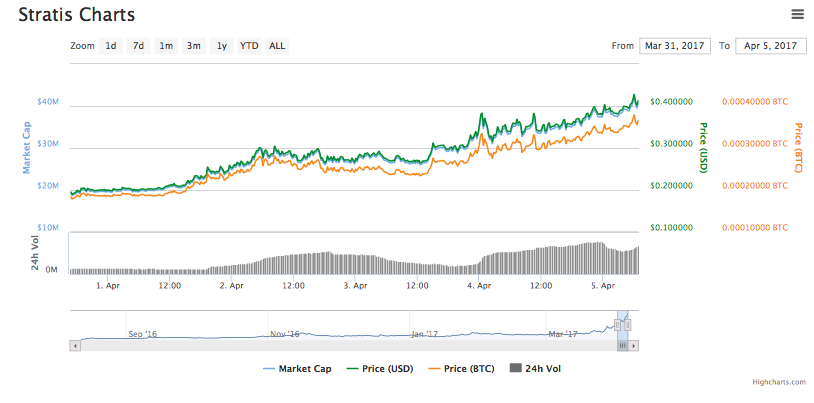Click the 0M volume axis label

(x=51, y=271)
